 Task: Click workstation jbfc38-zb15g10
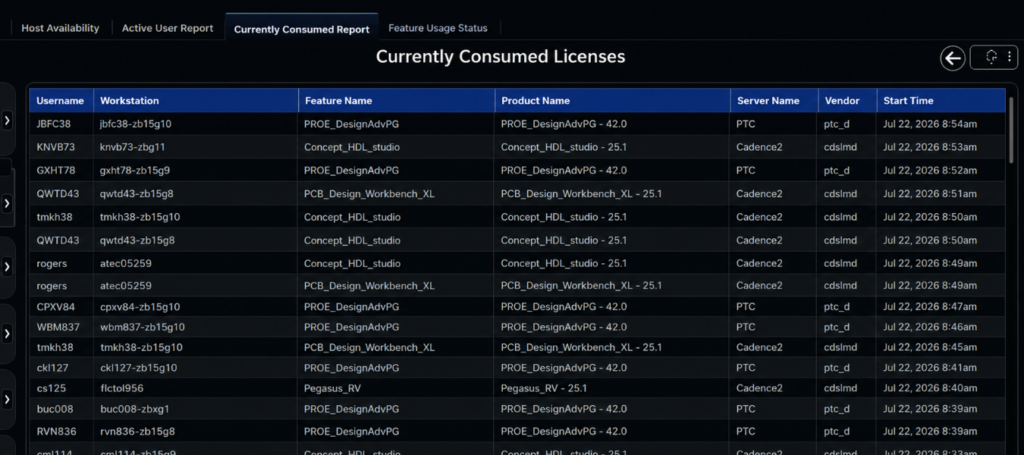tap(136, 123)
